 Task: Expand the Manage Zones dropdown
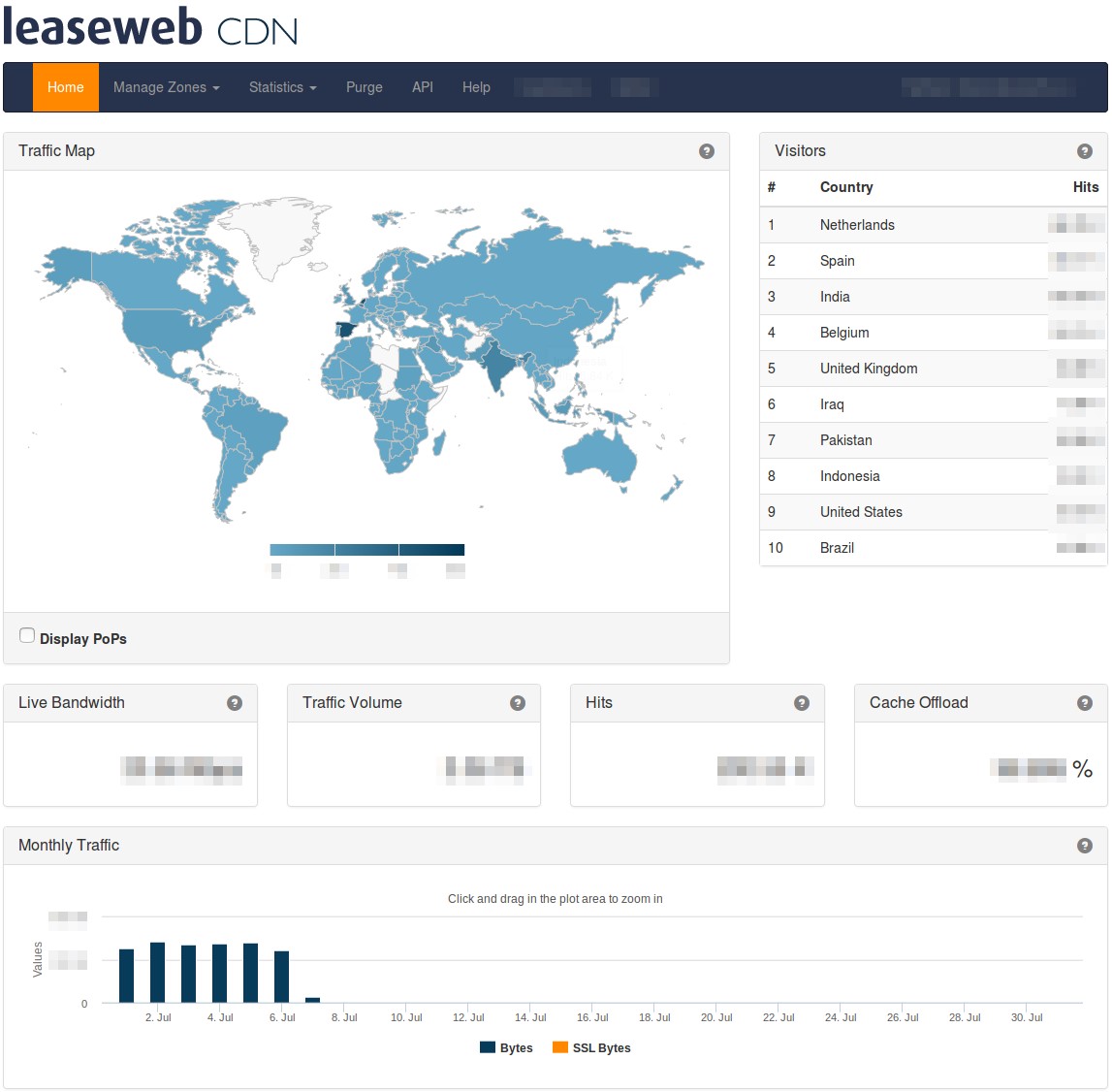(x=166, y=87)
